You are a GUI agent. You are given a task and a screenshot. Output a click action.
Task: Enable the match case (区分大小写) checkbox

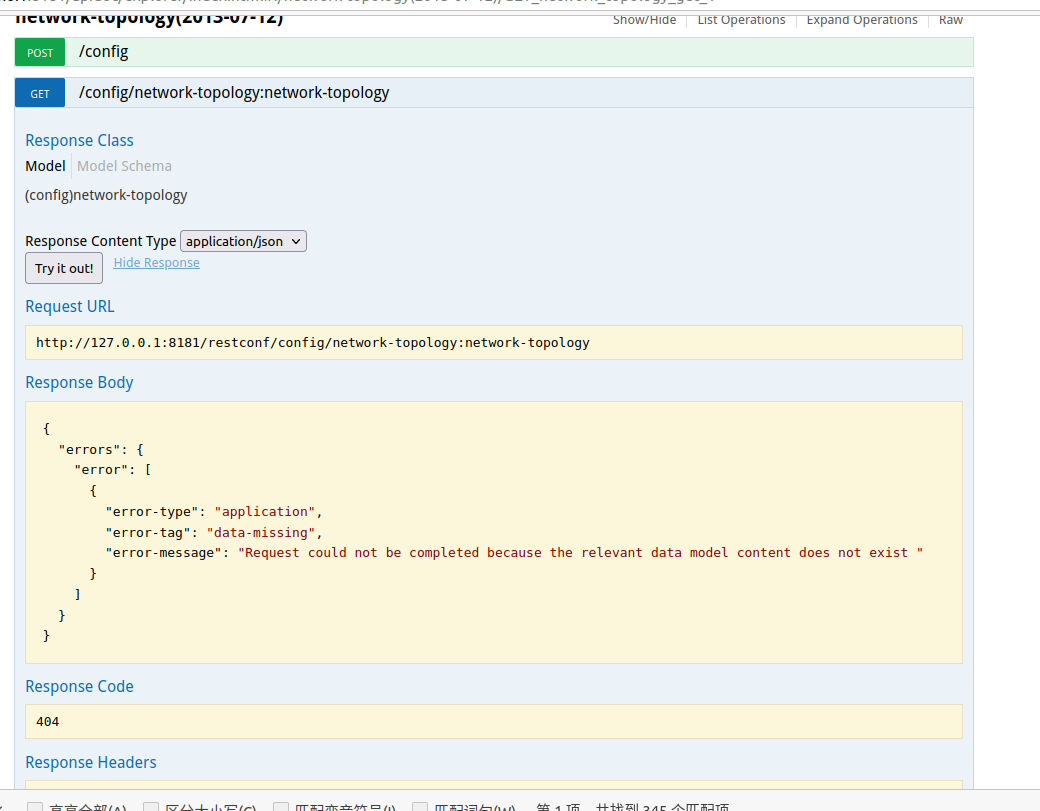(151, 806)
